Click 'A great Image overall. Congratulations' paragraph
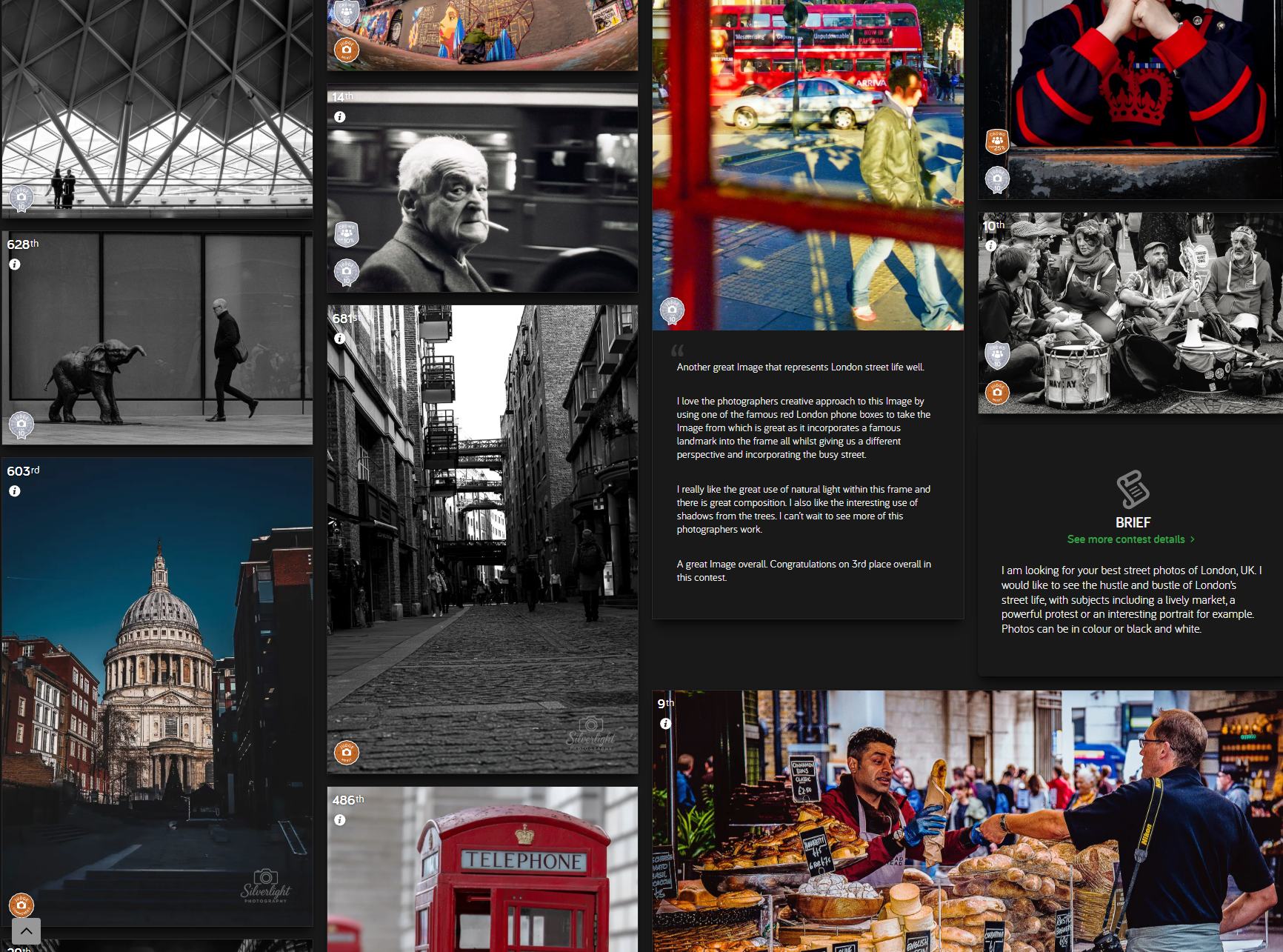The image size is (1283, 952). point(804,570)
